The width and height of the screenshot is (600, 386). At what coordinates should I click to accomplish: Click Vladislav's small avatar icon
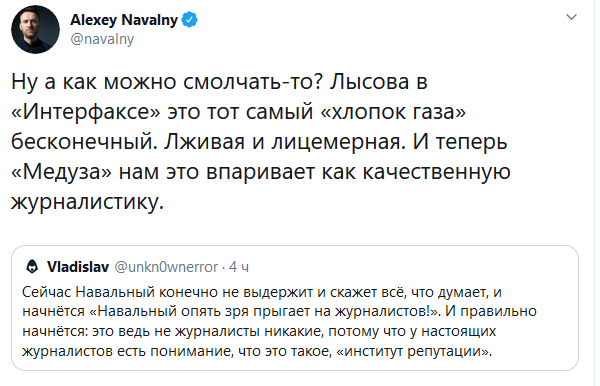pos(32,267)
